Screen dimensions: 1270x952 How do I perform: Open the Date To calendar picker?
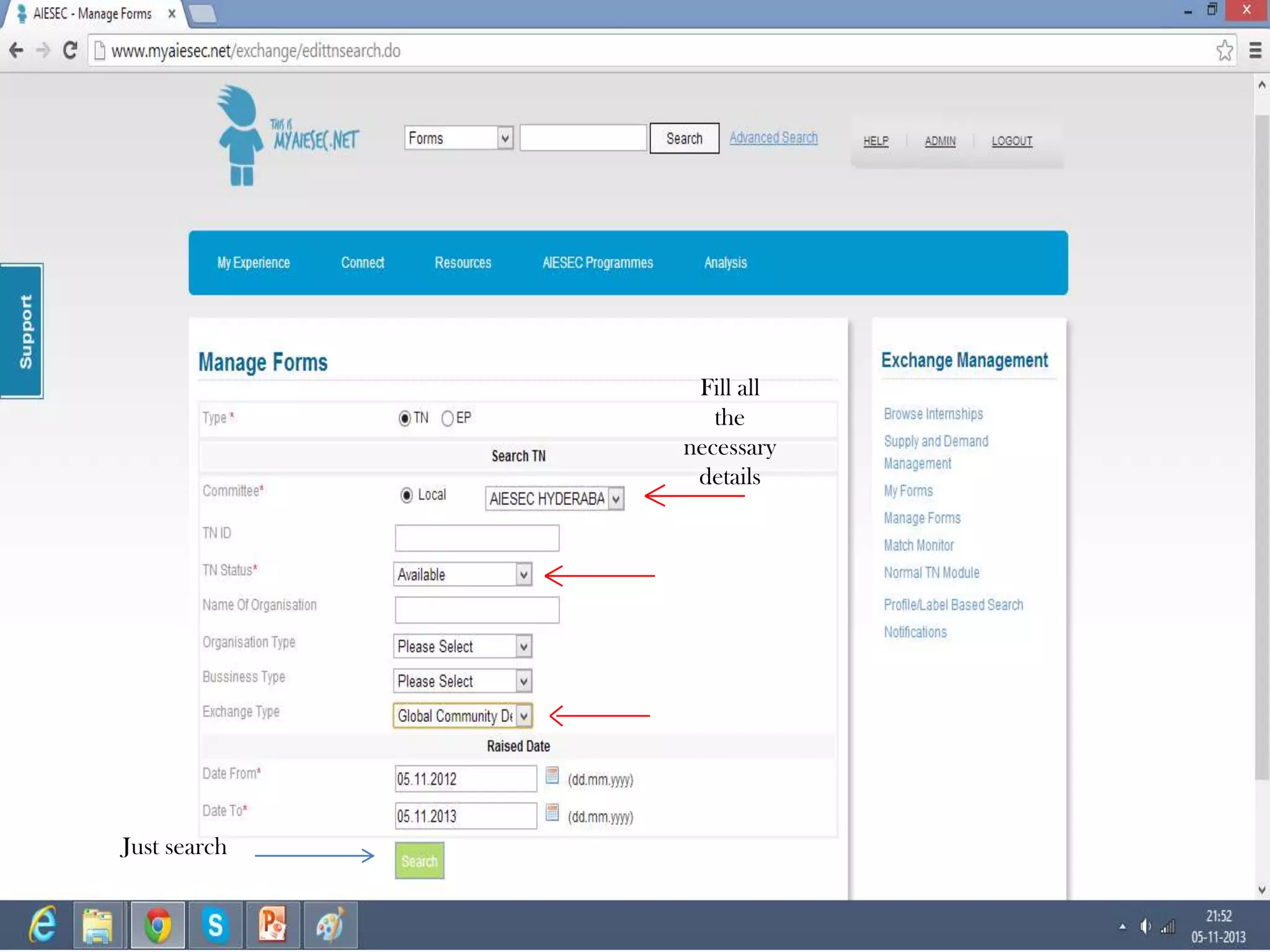tap(552, 813)
